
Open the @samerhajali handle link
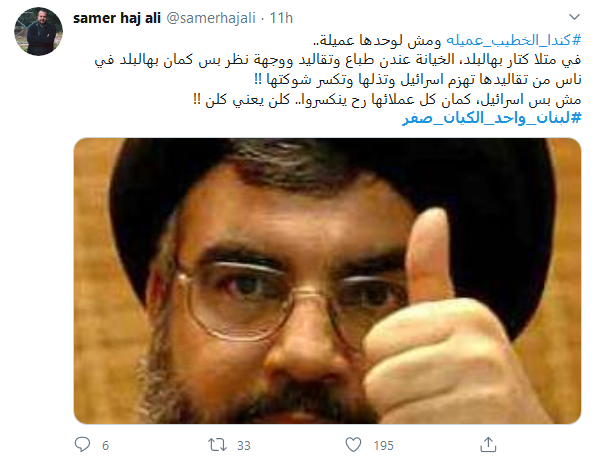coord(211,18)
